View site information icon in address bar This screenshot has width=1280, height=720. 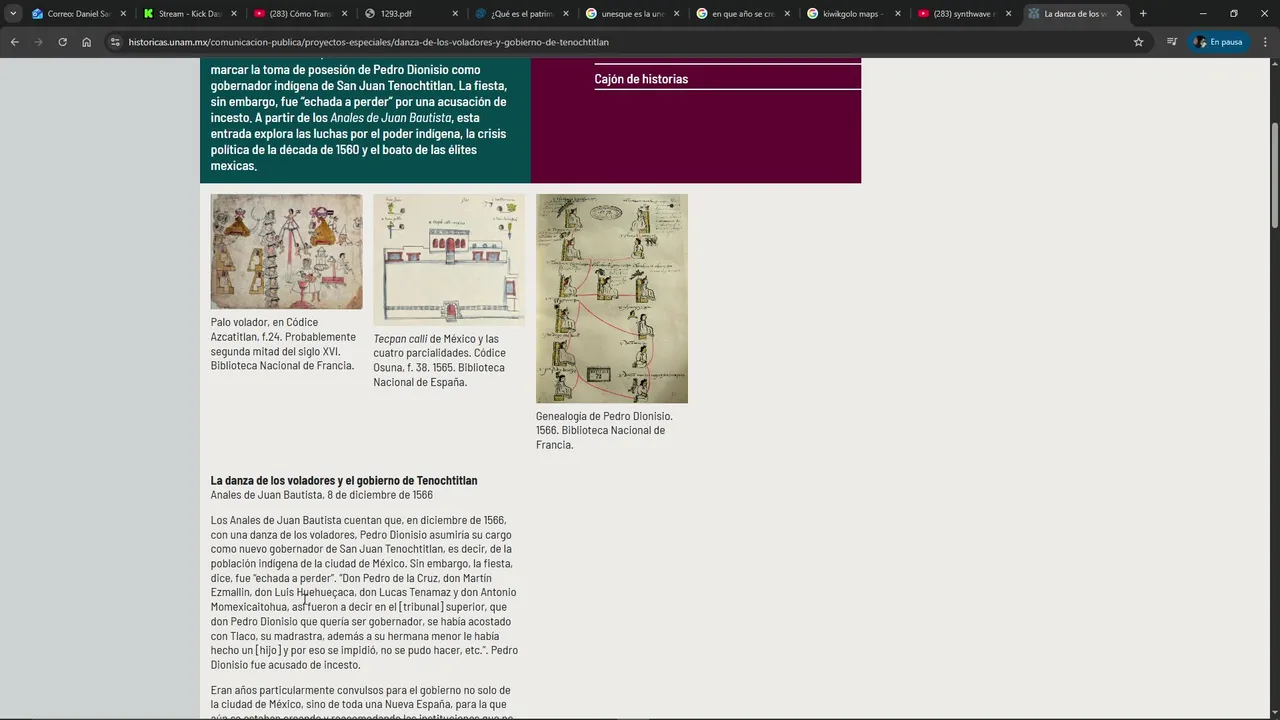click(x=115, y=42)
